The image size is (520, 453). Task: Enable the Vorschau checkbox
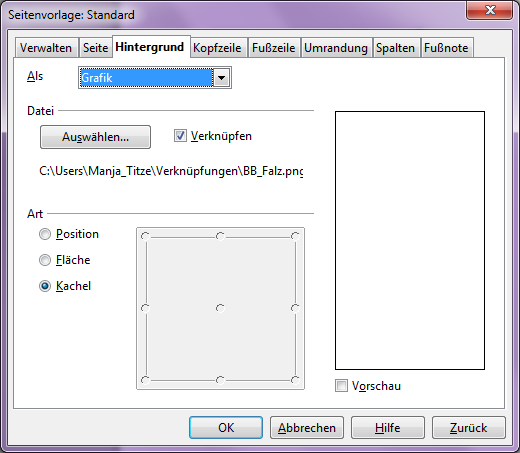coord(341,386)
